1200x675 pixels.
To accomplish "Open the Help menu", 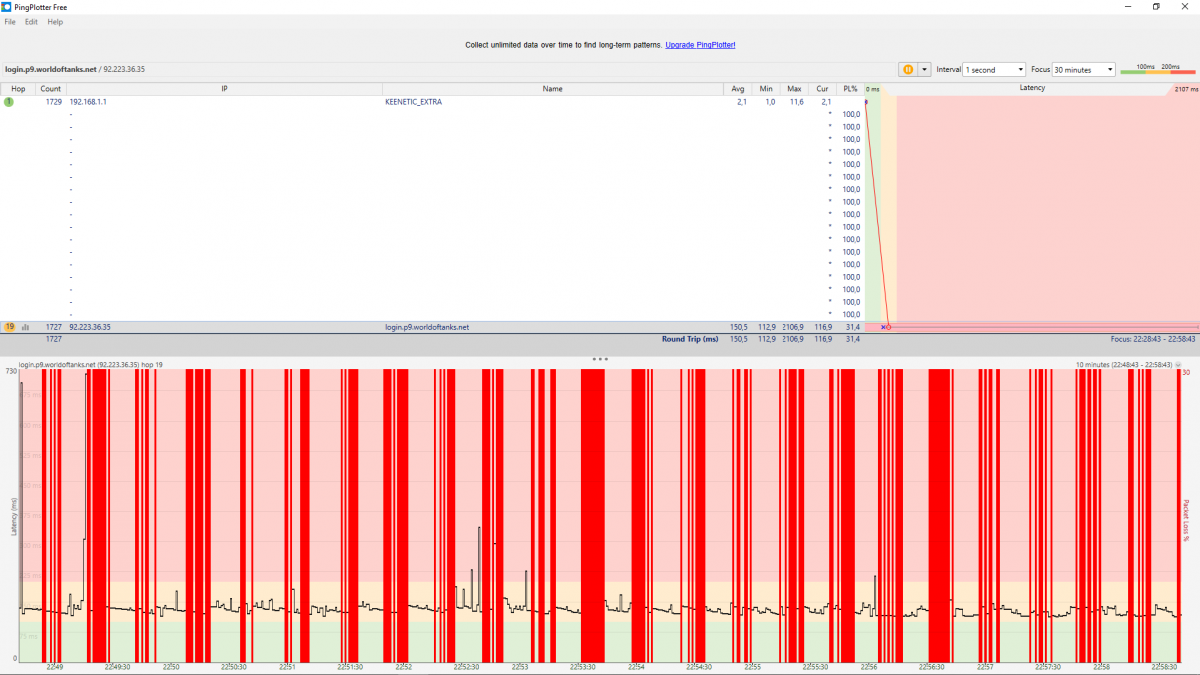I will pos(55,22).
